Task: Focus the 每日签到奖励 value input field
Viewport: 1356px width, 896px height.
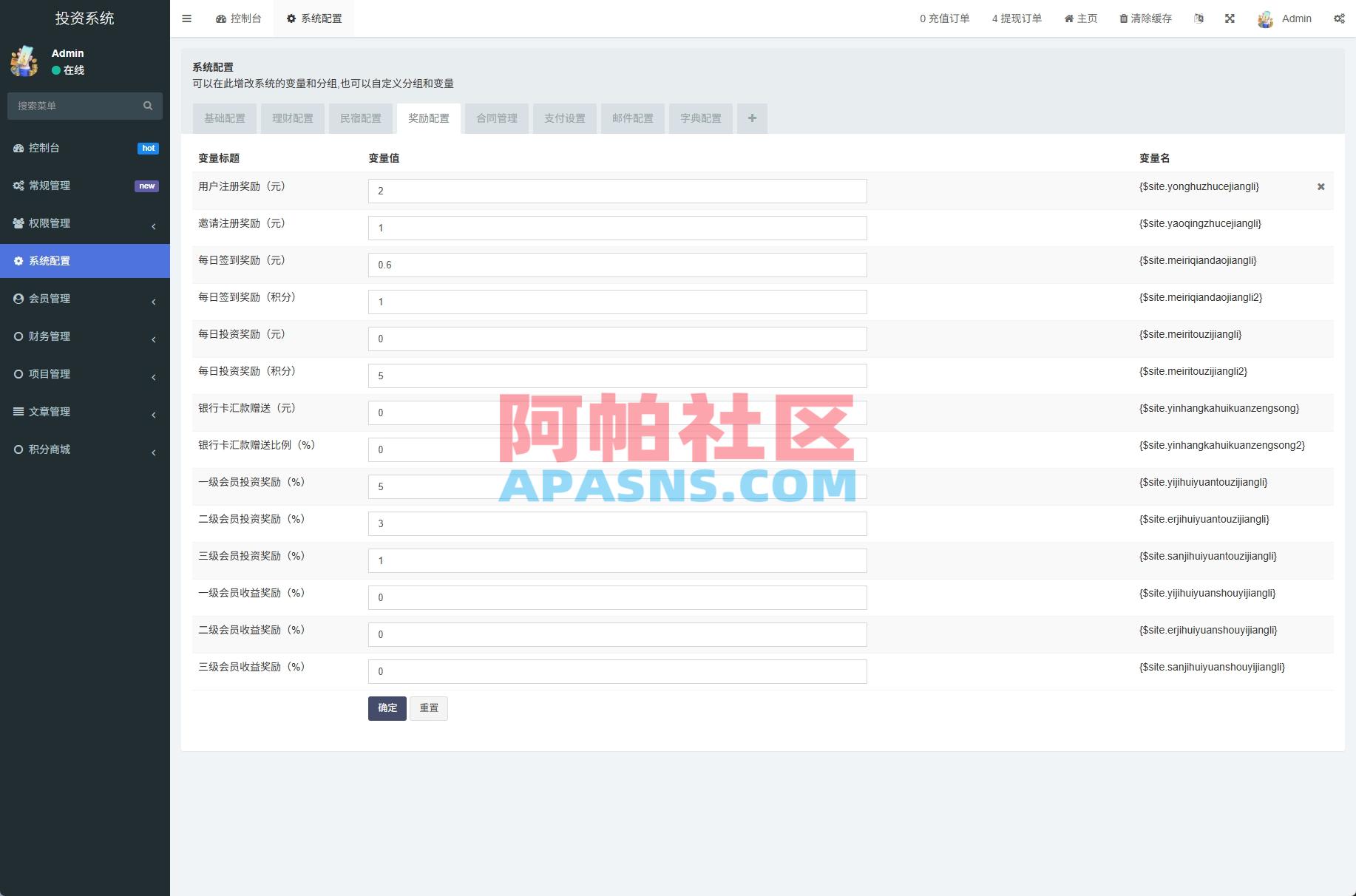Action: (617, 265)
